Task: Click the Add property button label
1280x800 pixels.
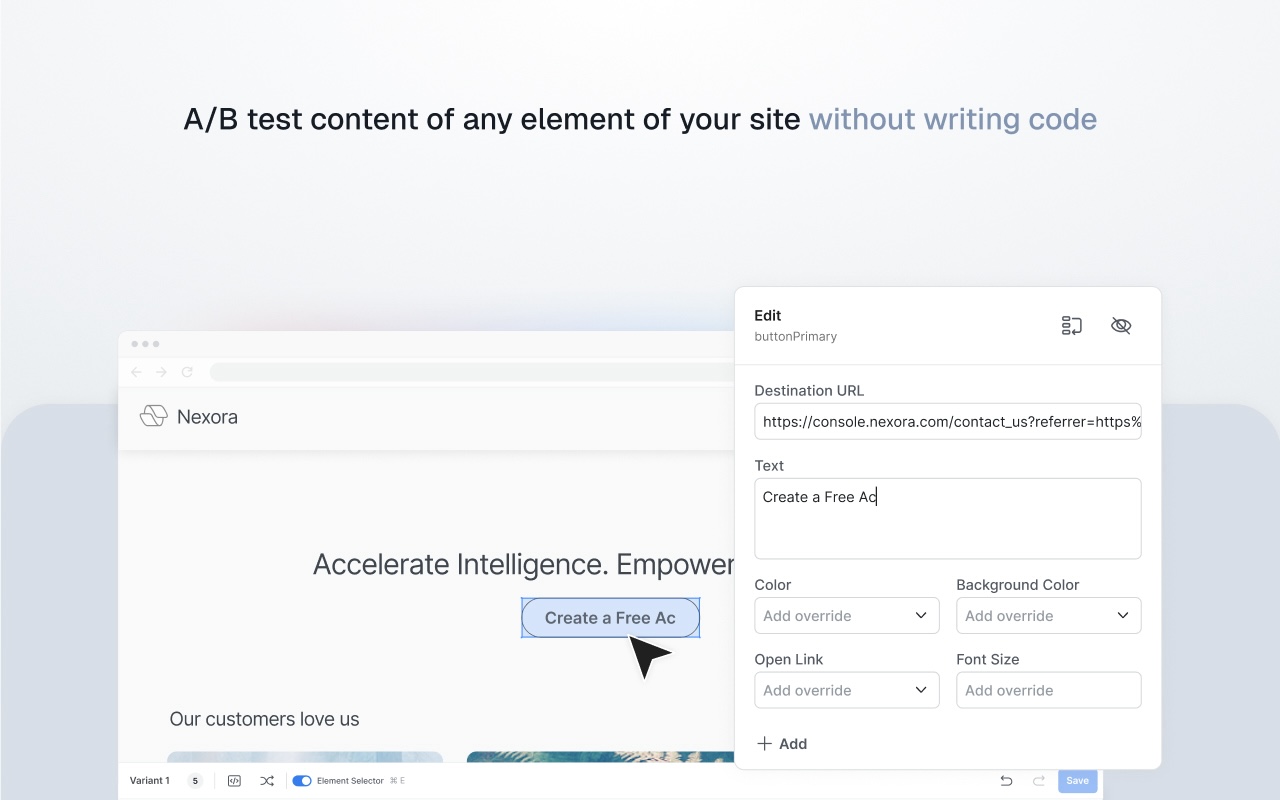Action: [x=793, y=744]
